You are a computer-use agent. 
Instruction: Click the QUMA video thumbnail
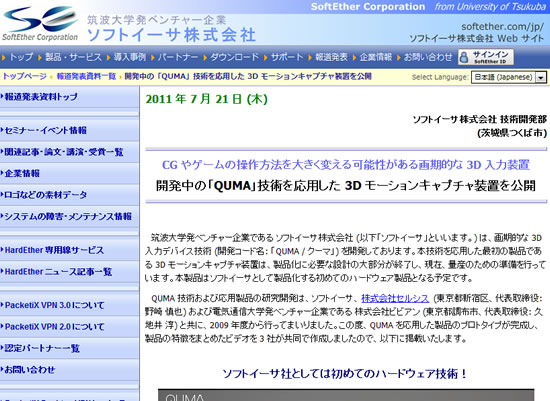(346, 395)
